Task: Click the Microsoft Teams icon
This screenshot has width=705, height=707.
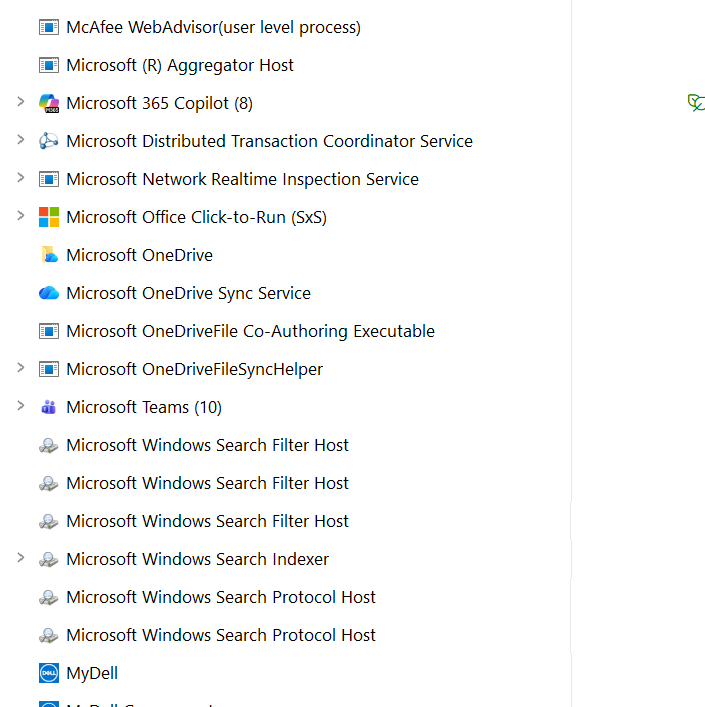Action: (x=48, y=407)
